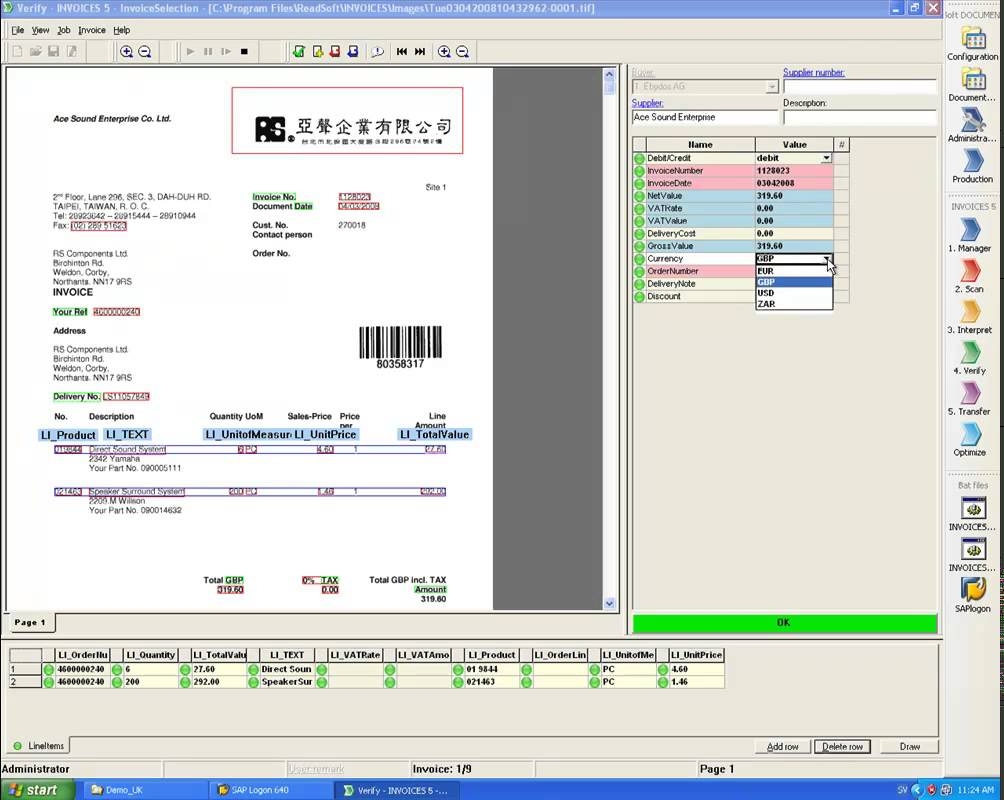Image resolution: width=1004 pixels, height=800 pixels.
Task: Click the LI_Product cell 021463
Action: [492, 682]
